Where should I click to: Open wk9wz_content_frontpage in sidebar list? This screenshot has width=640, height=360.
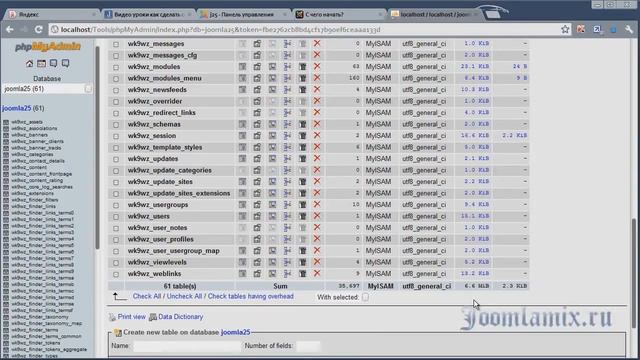[42, 174]
